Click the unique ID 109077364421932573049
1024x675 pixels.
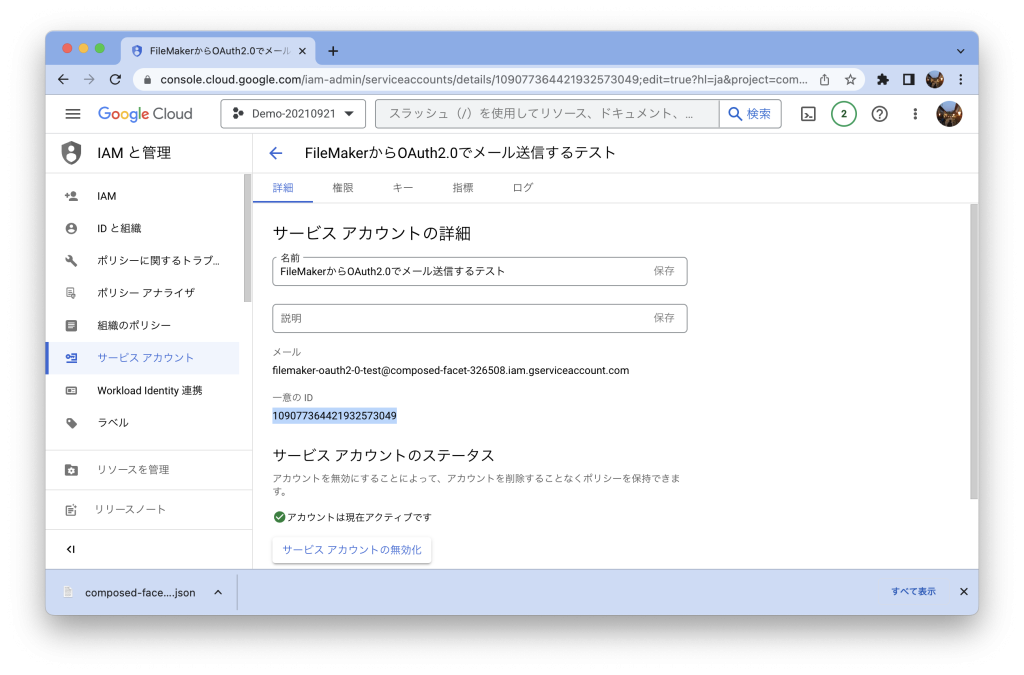click(334, 416)
